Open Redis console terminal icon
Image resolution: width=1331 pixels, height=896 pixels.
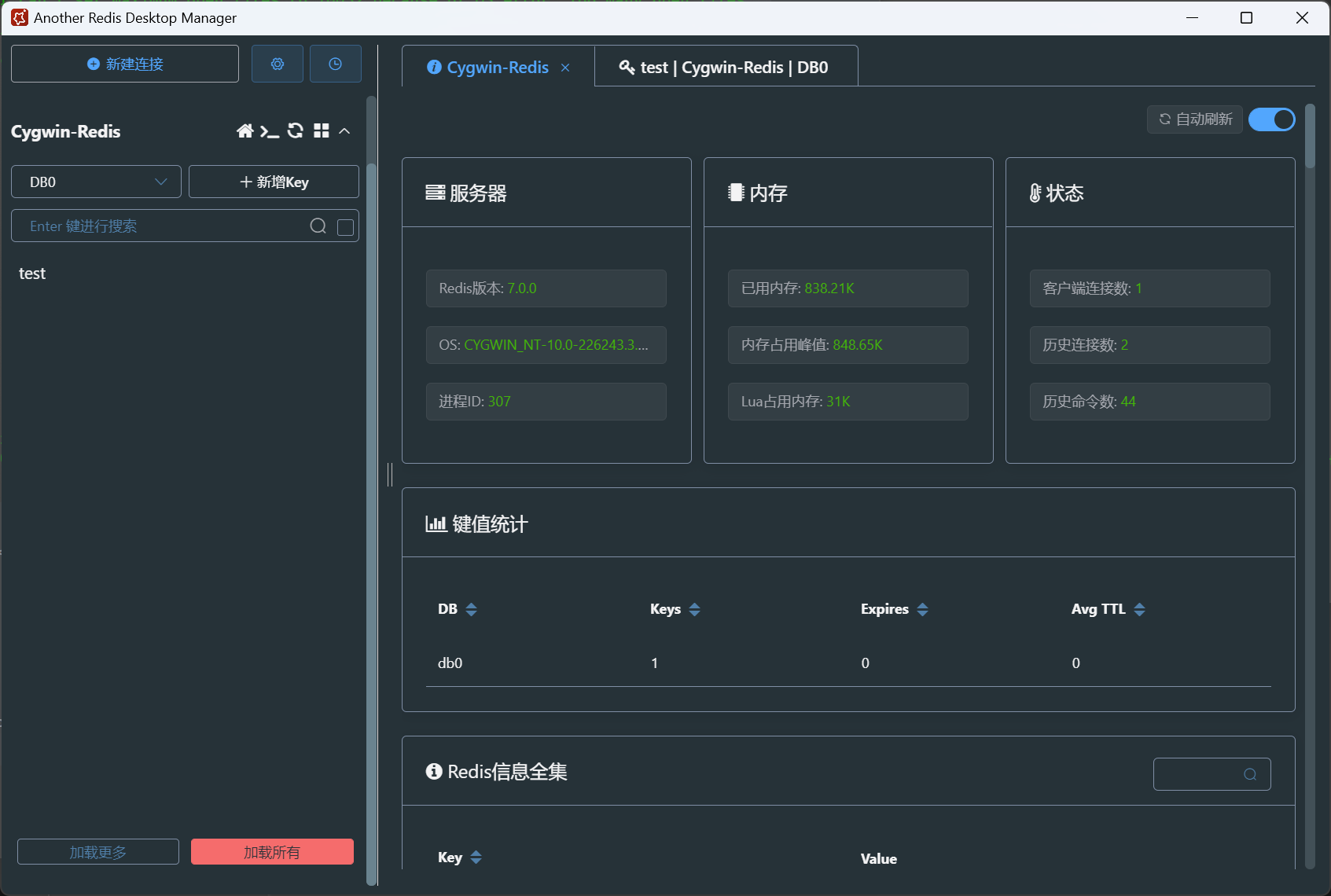click(270, 131)
